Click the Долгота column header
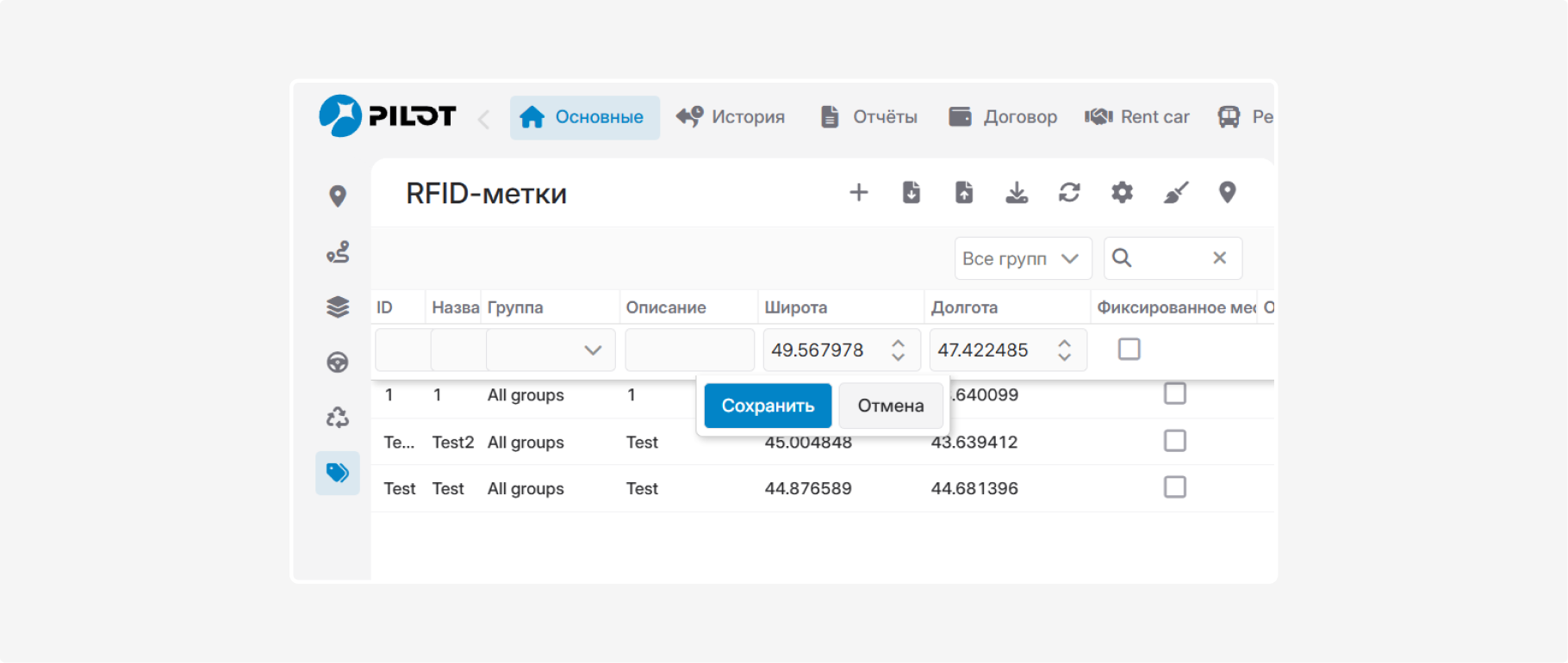1568x663 pixels. coord(1008,307)
